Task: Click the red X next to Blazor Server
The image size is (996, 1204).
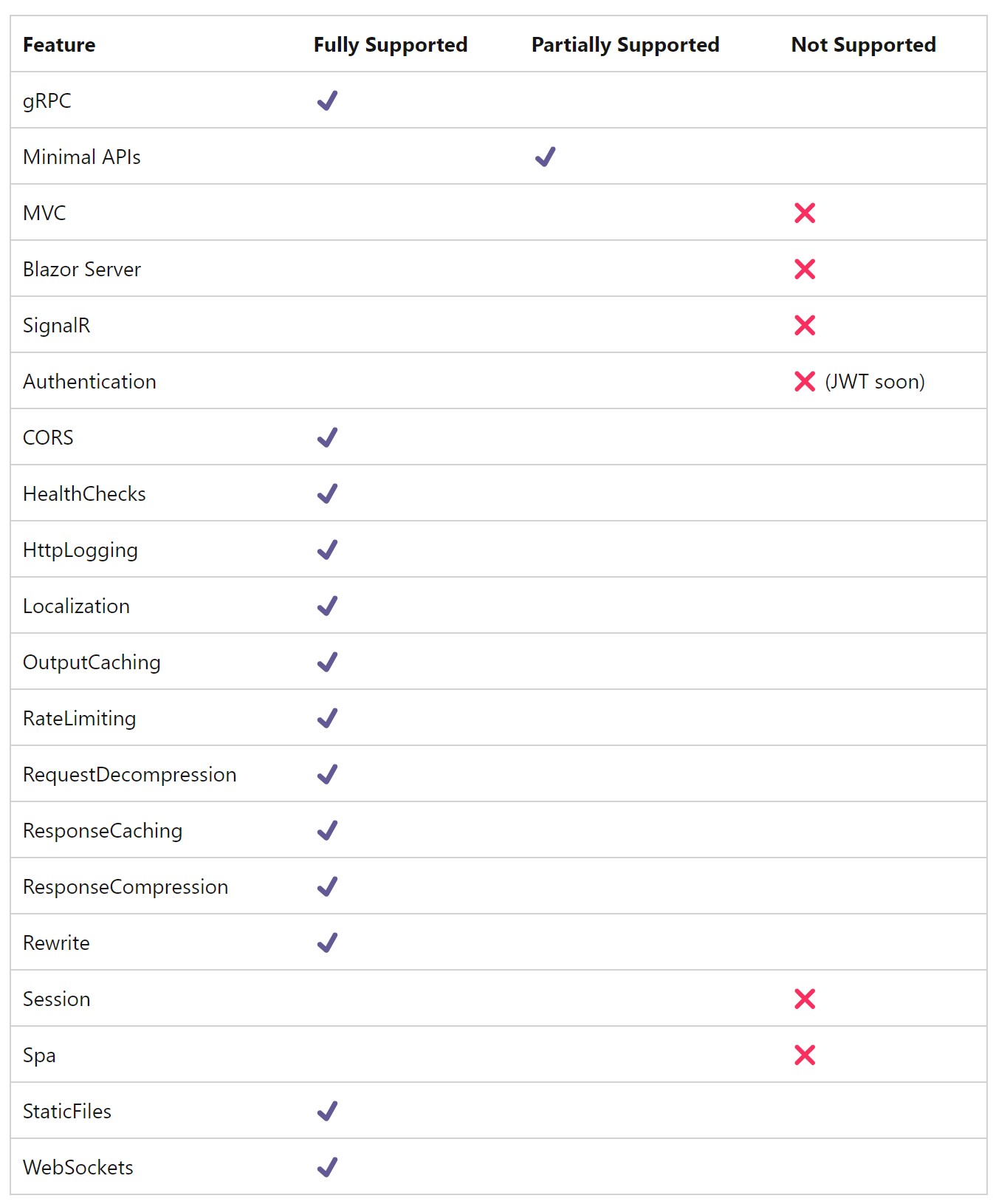Action: point(804,269)
